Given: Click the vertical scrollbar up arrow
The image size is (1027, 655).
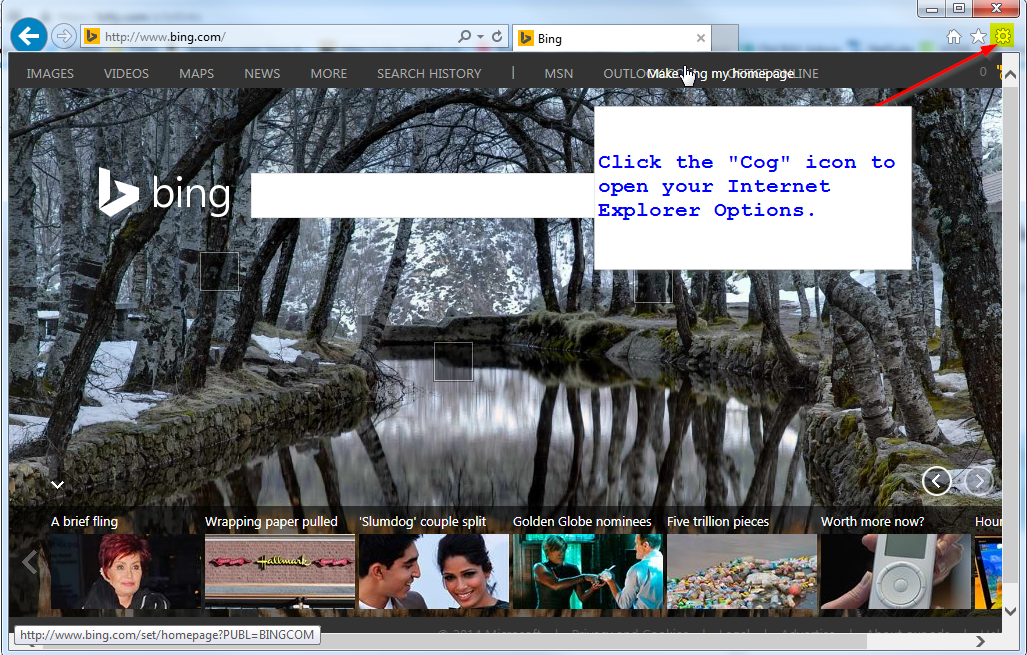Looking at the screenshot, I should [x=1010, y=74].
